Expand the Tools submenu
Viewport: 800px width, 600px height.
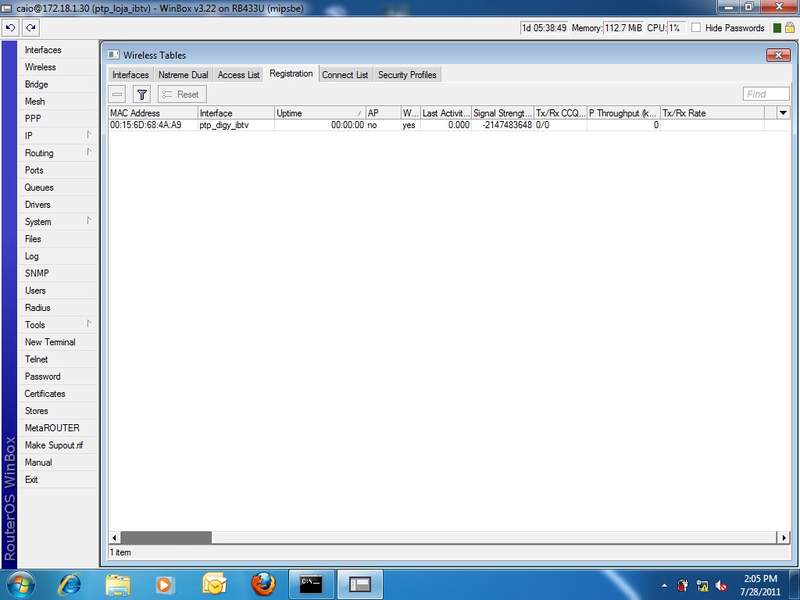[x=89, y=324]
